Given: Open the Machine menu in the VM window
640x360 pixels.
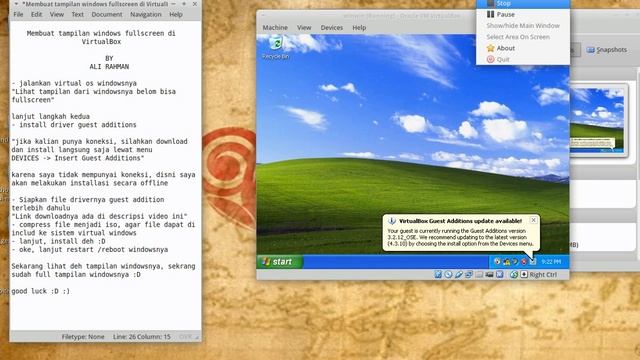Looking at the screenshot, I should click(x=275, y=27).
